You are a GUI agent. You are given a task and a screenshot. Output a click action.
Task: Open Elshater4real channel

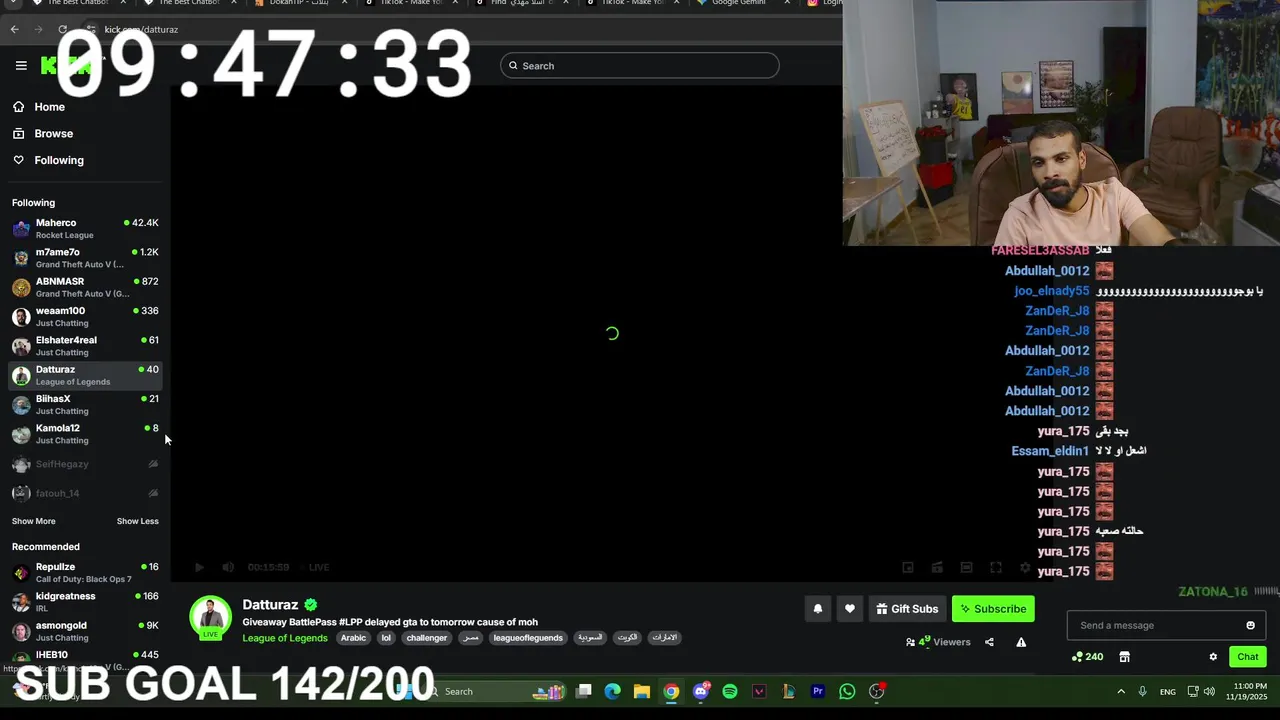click(x=85, y=346)
